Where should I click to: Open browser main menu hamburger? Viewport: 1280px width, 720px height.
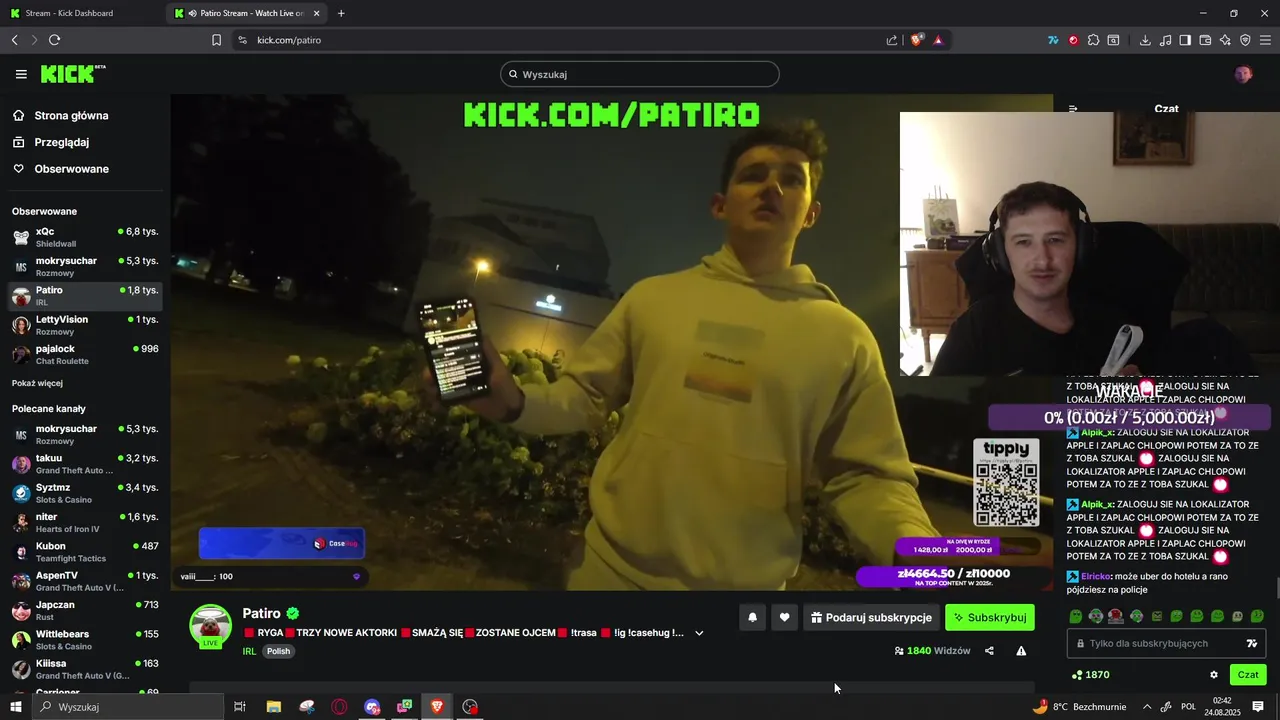(1266, 40)
